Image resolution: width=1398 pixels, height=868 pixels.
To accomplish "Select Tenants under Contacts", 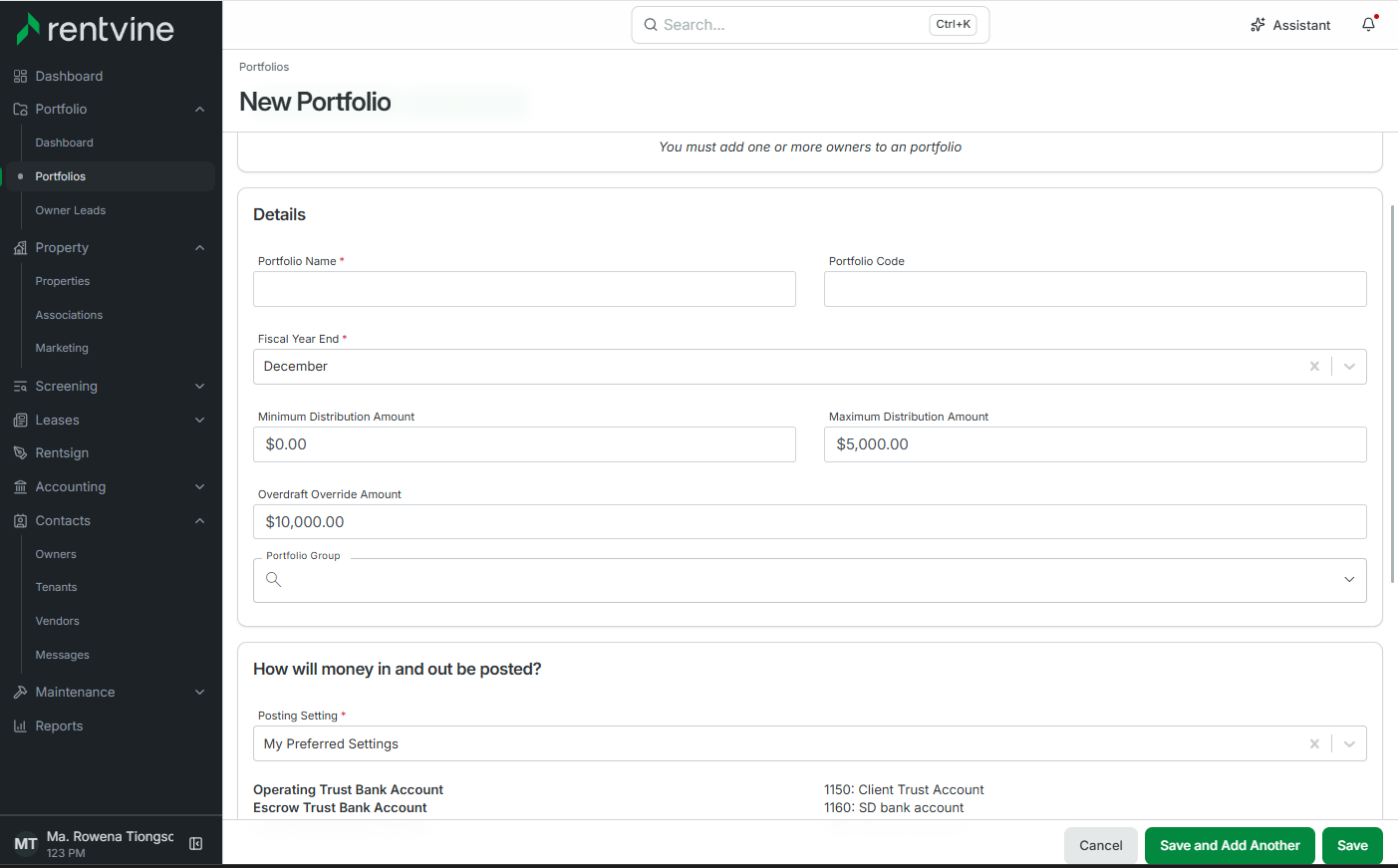I will point(56,587).
